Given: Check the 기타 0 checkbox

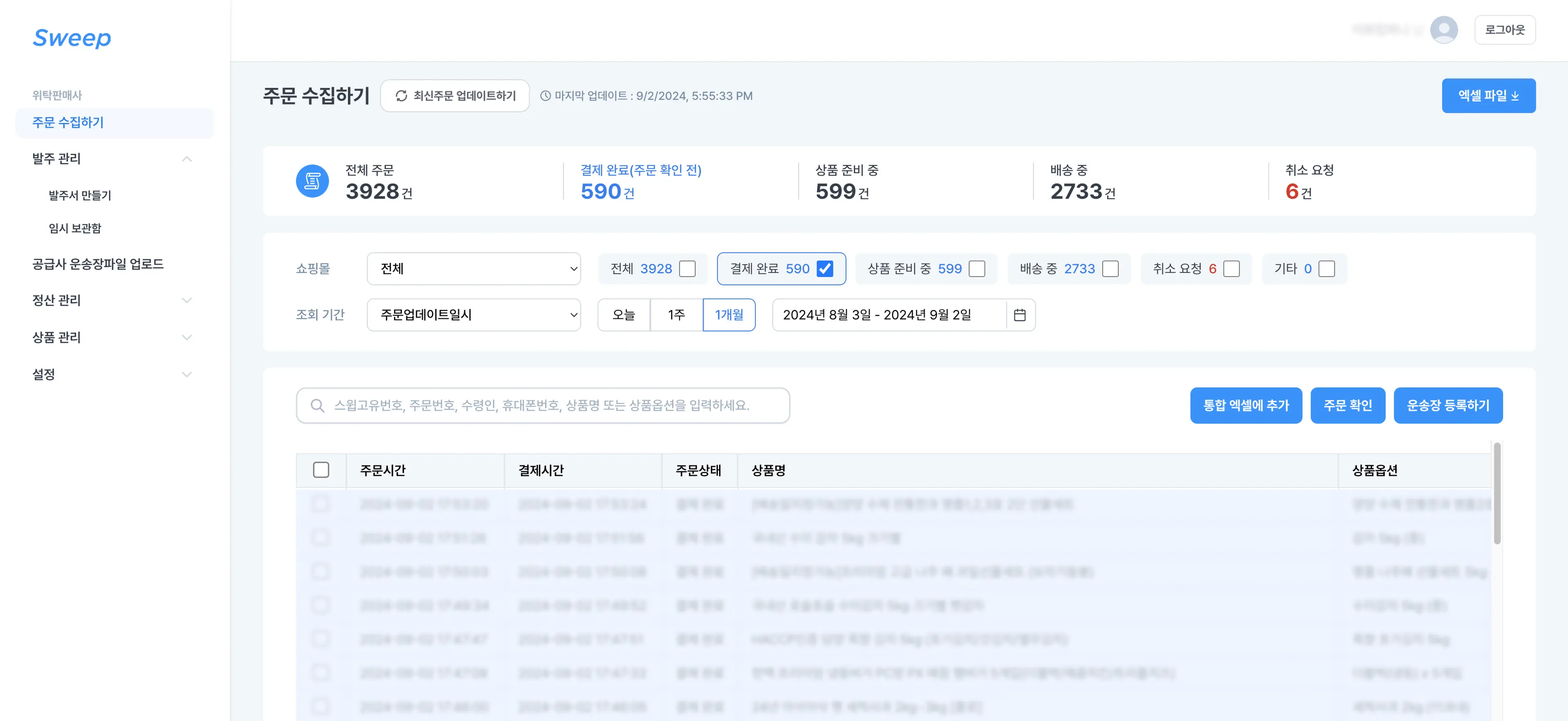Looking at the screenshot, I should (1327, 269).
